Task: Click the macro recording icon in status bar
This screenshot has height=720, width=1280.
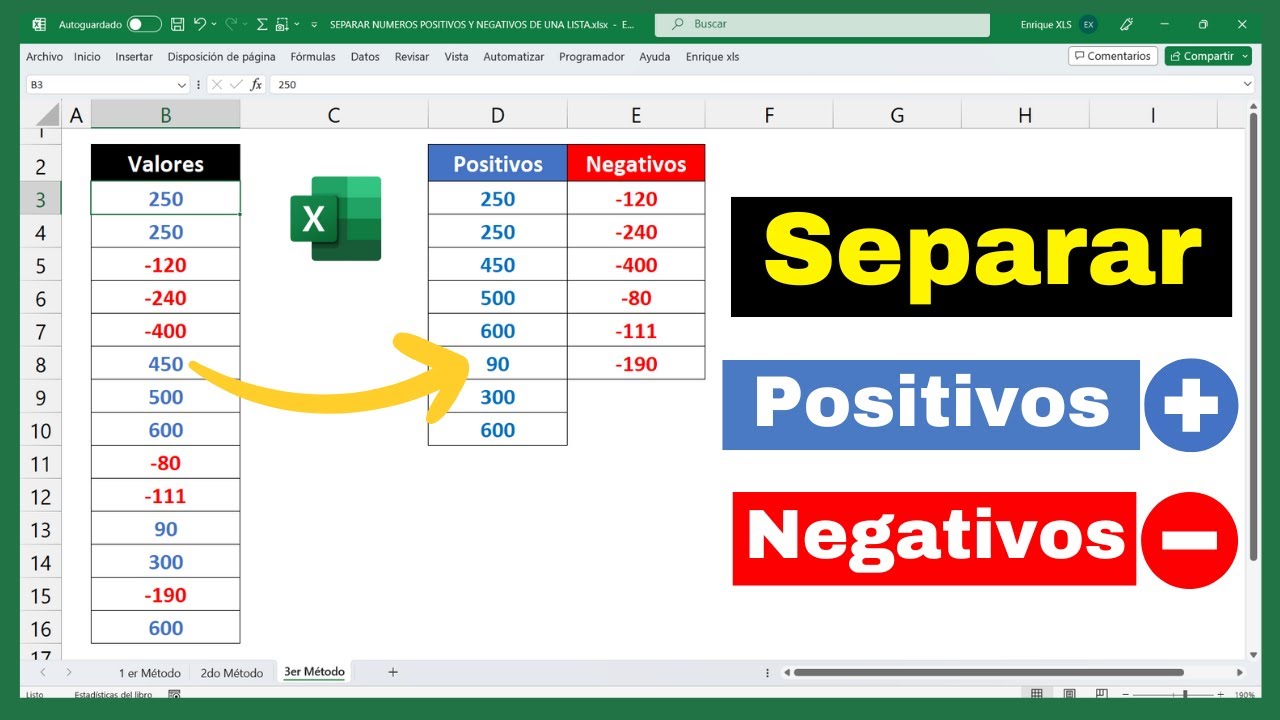Action: 174,694
